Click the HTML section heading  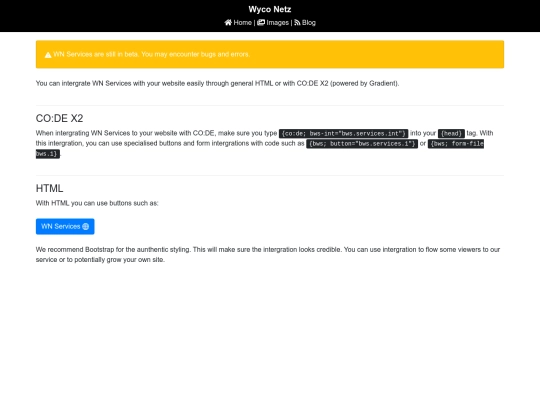(50, 188)
